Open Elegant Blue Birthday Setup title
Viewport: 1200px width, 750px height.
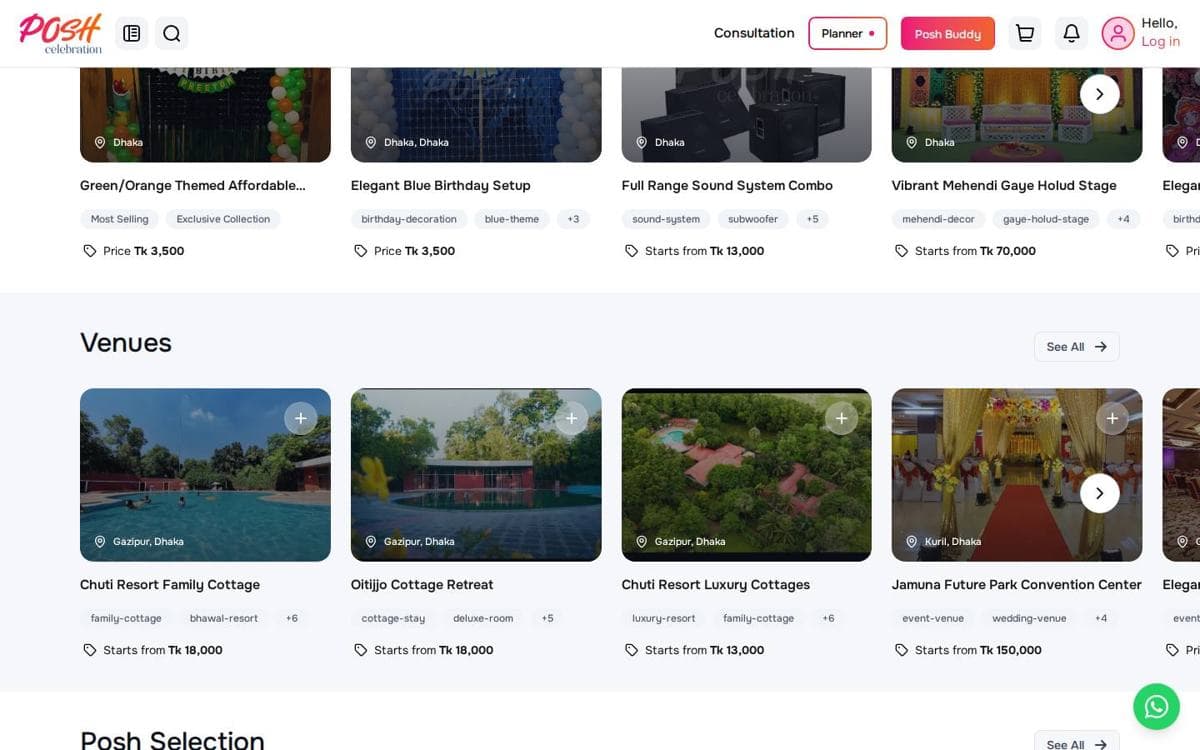coord(441,186)
